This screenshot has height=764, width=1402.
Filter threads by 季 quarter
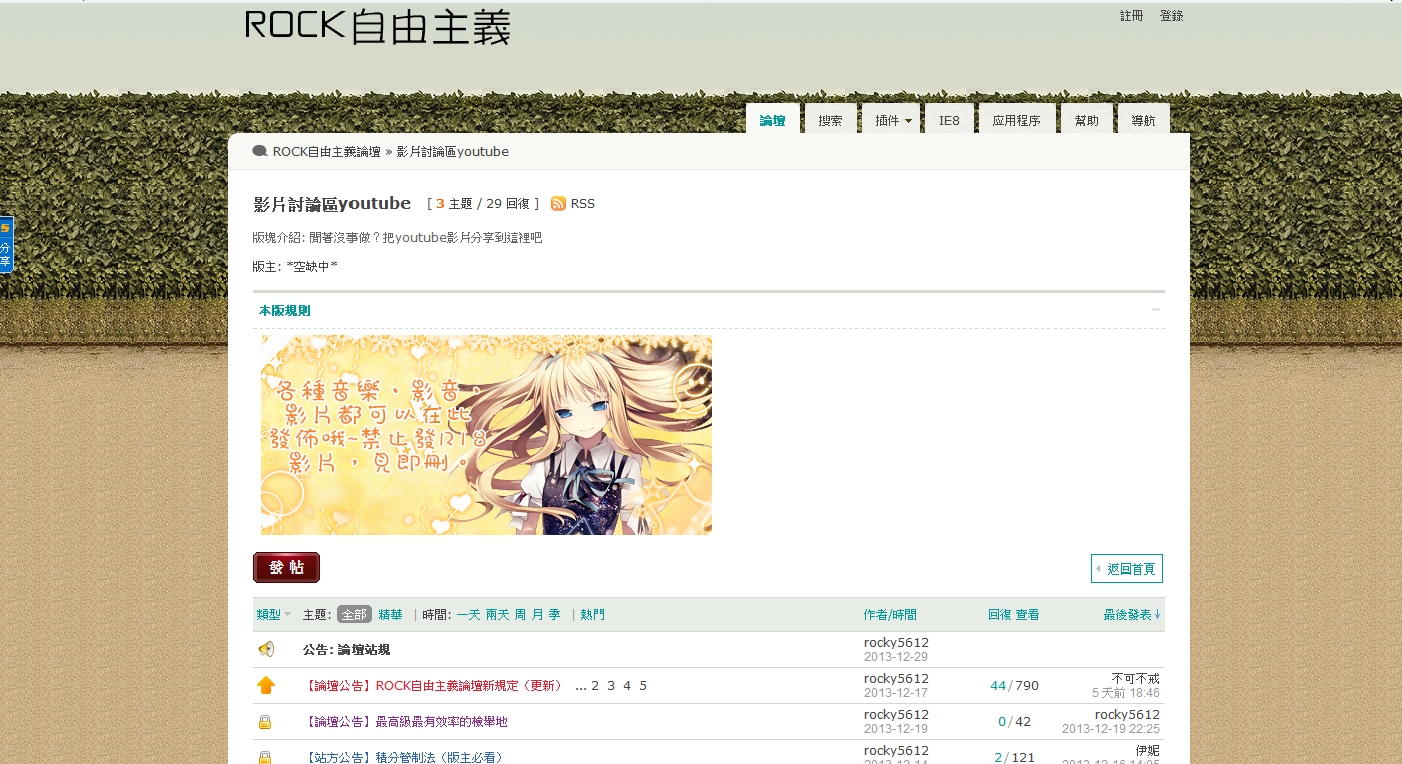pyautogui.click(x=554, y=614)
